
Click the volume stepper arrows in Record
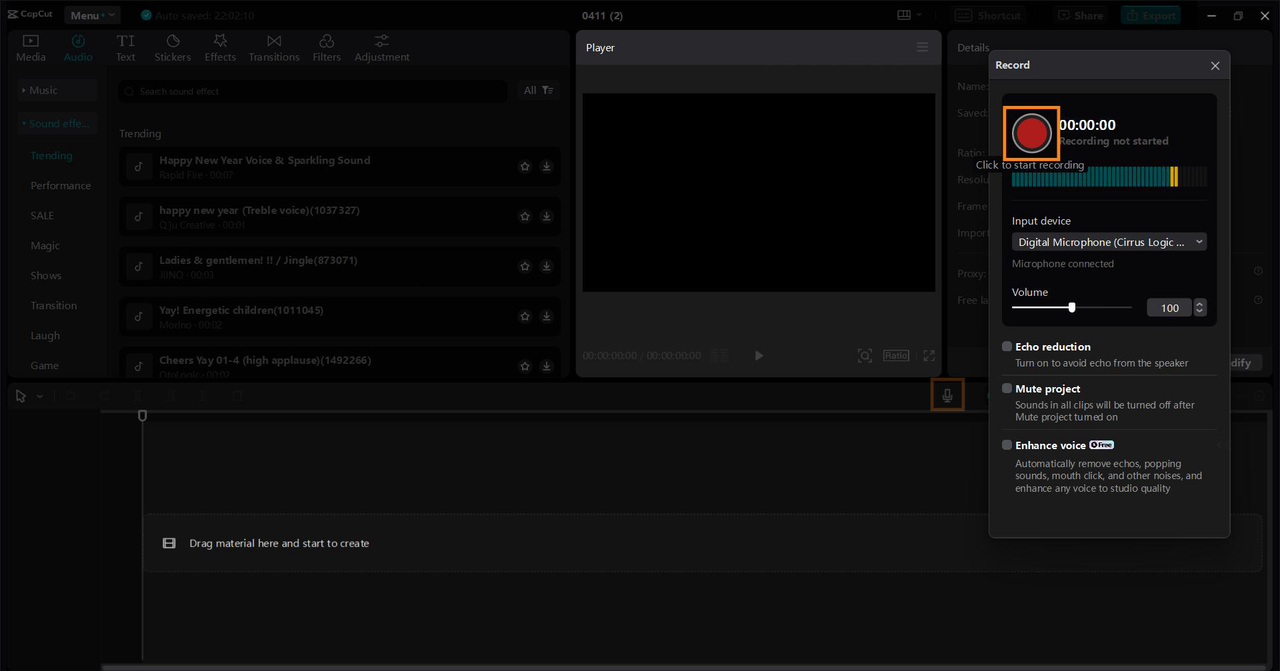[1200, 308]
